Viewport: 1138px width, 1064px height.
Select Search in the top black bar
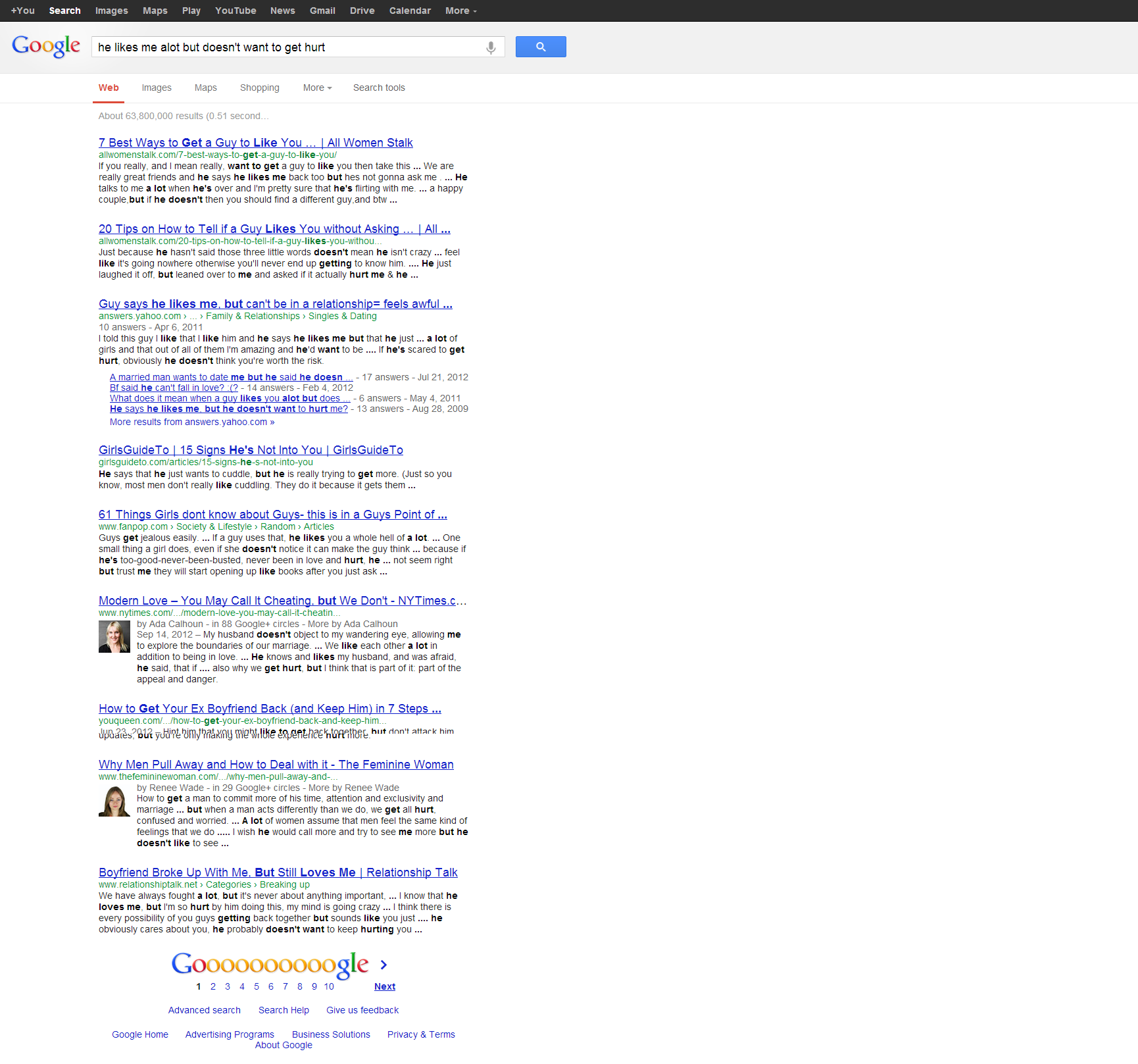[65, 11]
